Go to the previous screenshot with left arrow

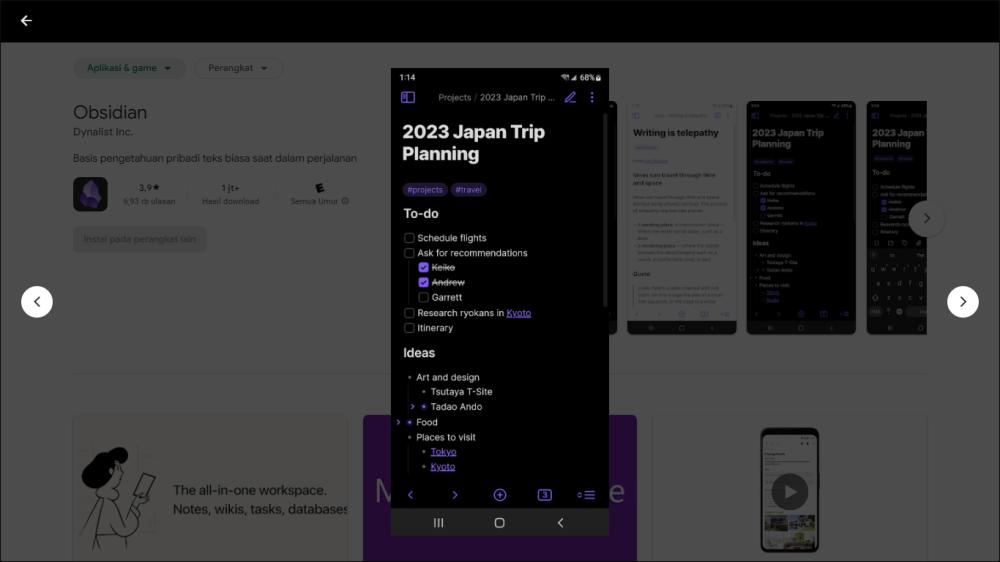37,302
